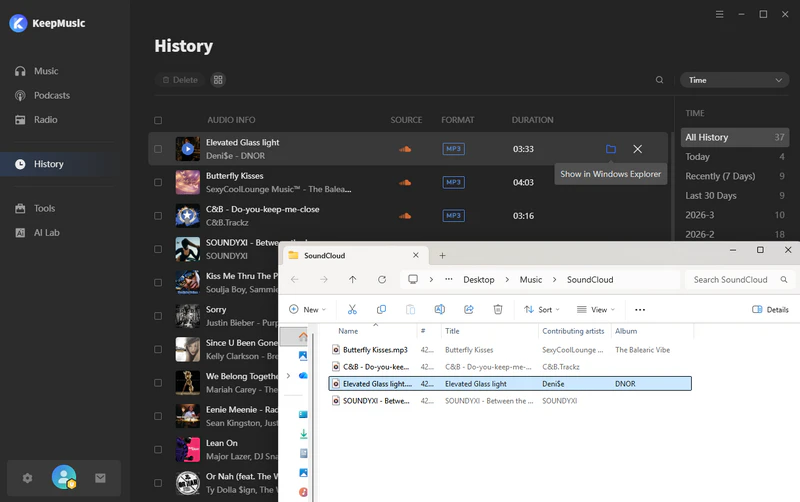Screen dimensions: 800x502
Task: Select the All History time filter
Action: (x=735, y=137)
